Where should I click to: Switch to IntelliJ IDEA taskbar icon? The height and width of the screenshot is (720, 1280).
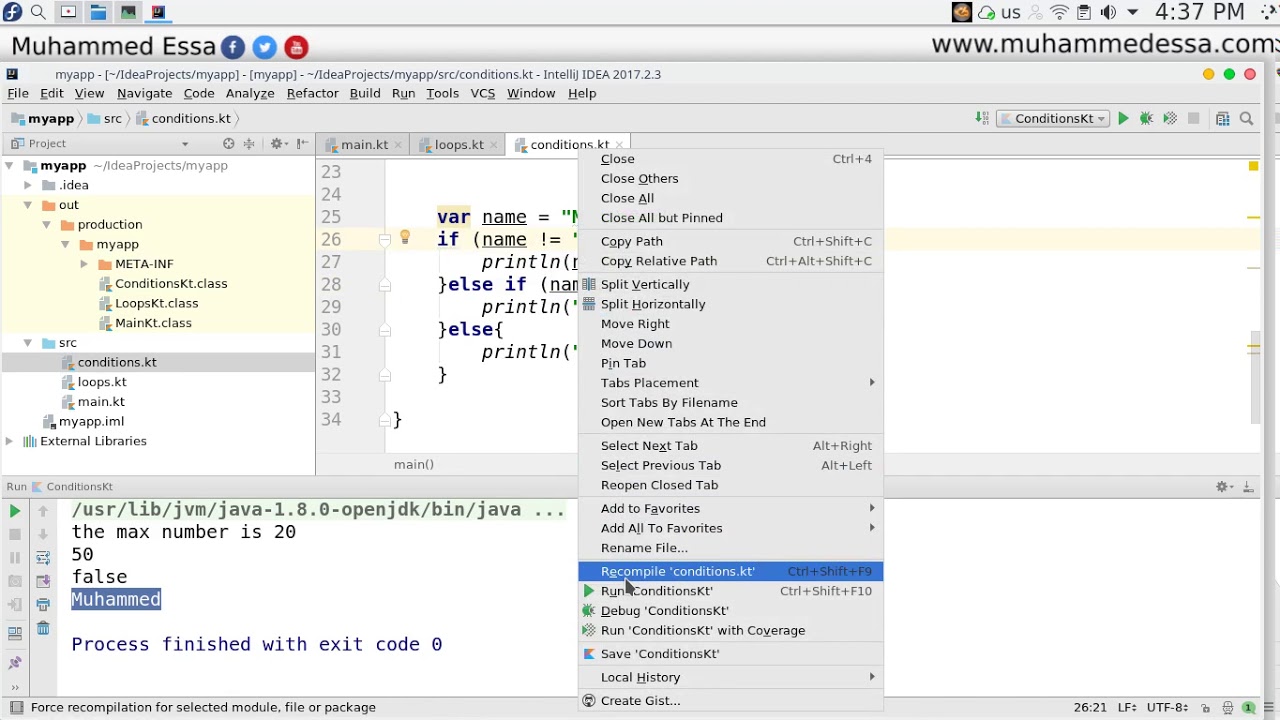tap(158, 12)
